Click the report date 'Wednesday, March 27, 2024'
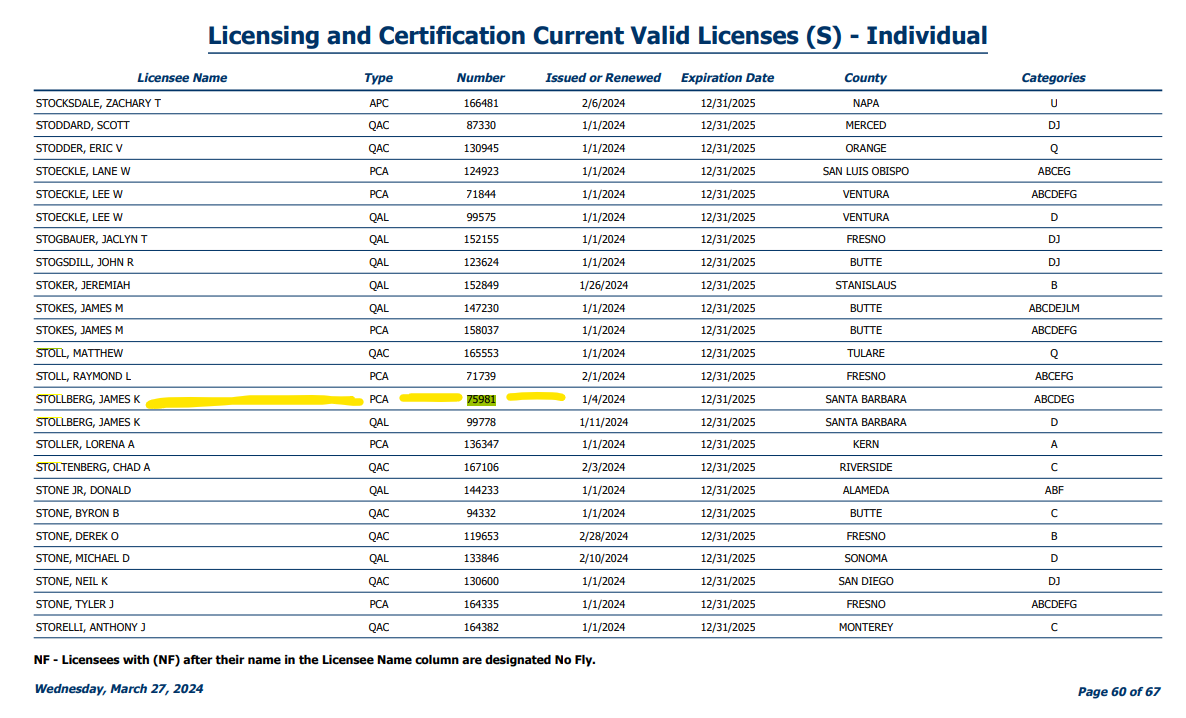Screen dimensions: 1186x718 (119, 689)
